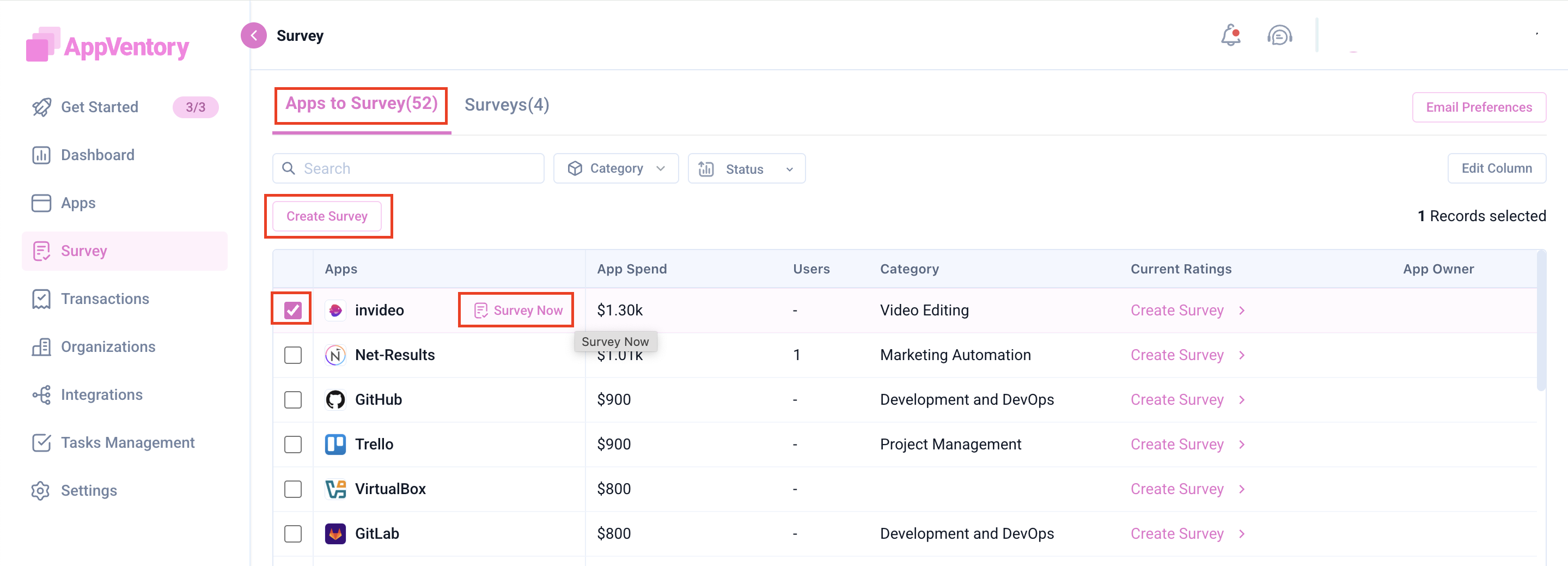
Task: Open Tasks Management in the sidebar
Action: [x=128, y=442]
